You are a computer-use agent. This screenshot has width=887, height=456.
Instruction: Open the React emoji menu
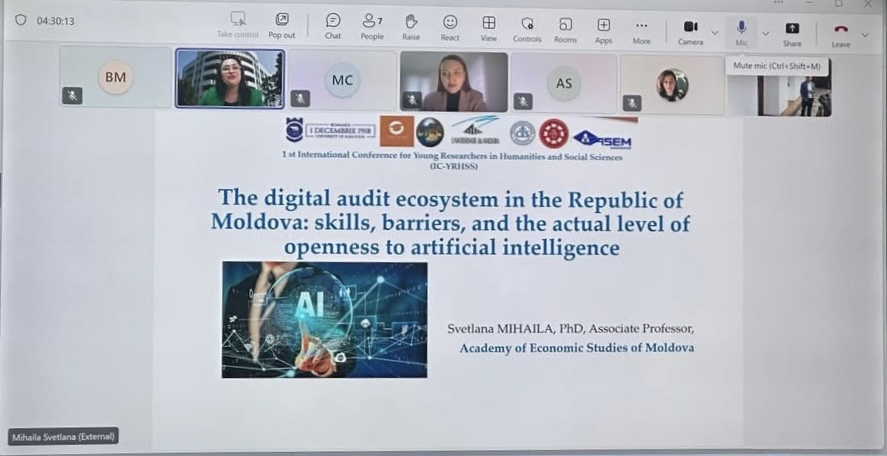[x=450, y=26]
